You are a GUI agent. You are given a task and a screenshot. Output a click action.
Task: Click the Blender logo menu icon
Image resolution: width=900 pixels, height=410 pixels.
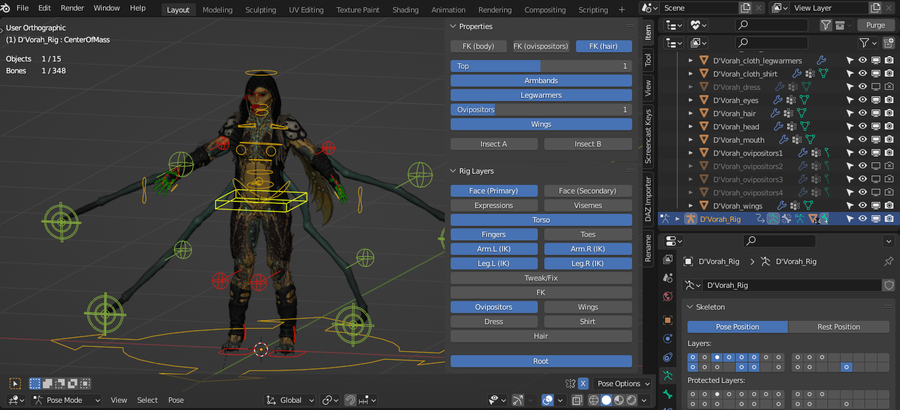[x=6, y=9]
